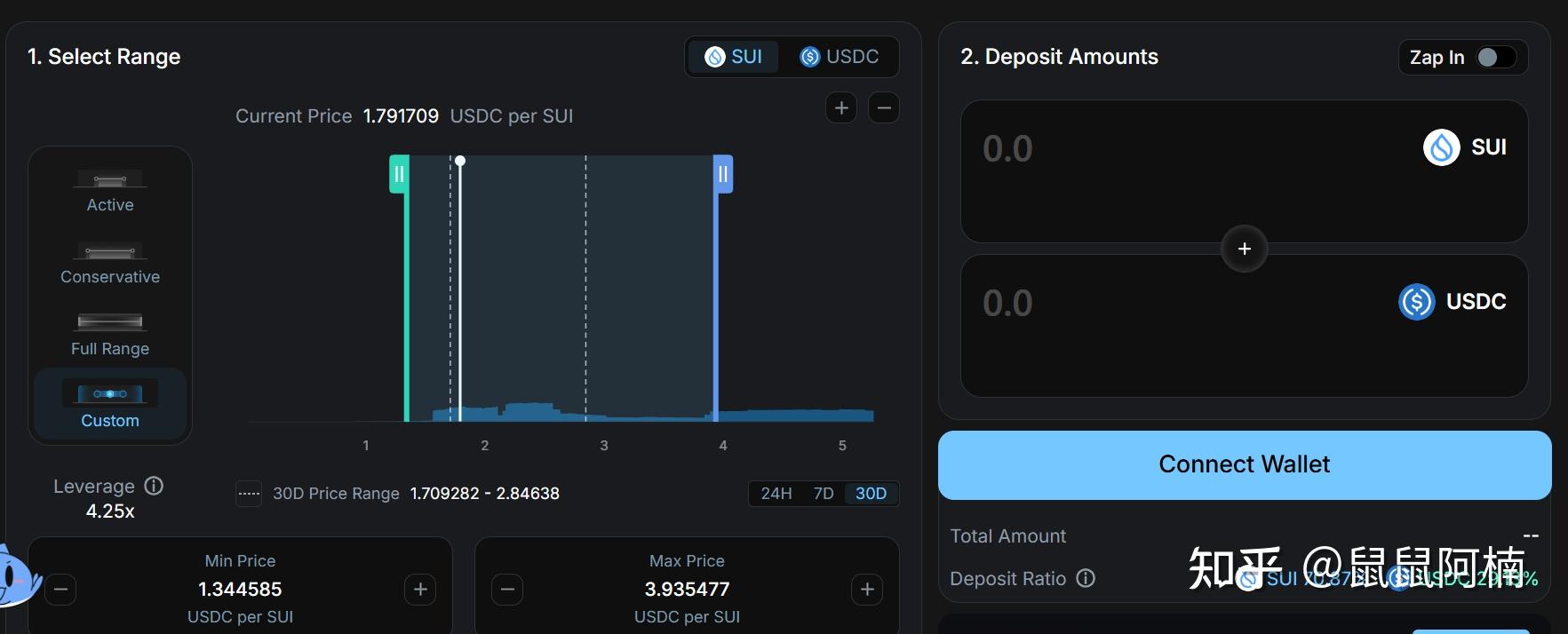
Task: Increase Min Price with plus button
Action: point(420,589)
